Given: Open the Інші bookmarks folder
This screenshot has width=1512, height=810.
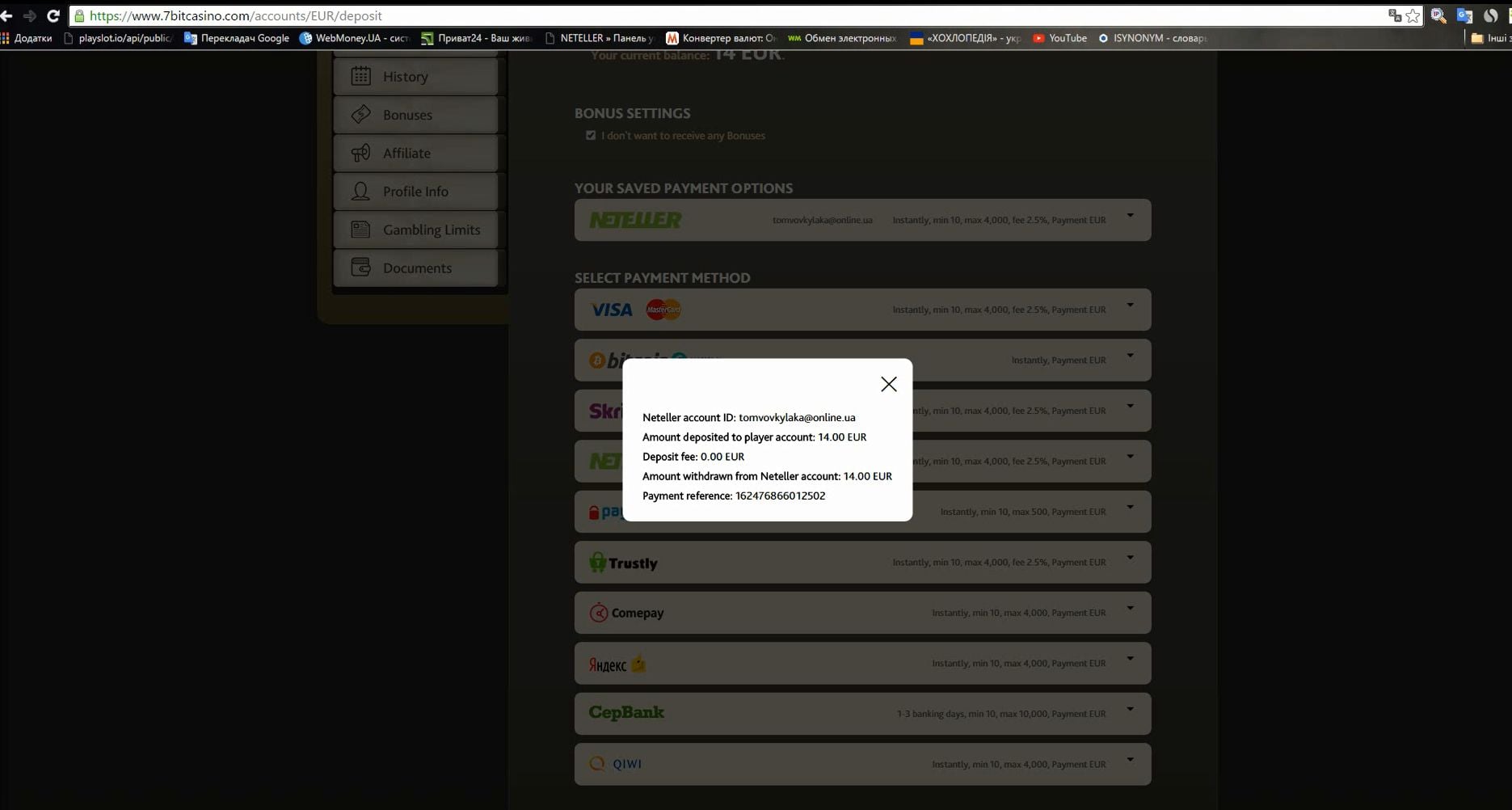Looking at the screenshot, I should coord(1489,38).
